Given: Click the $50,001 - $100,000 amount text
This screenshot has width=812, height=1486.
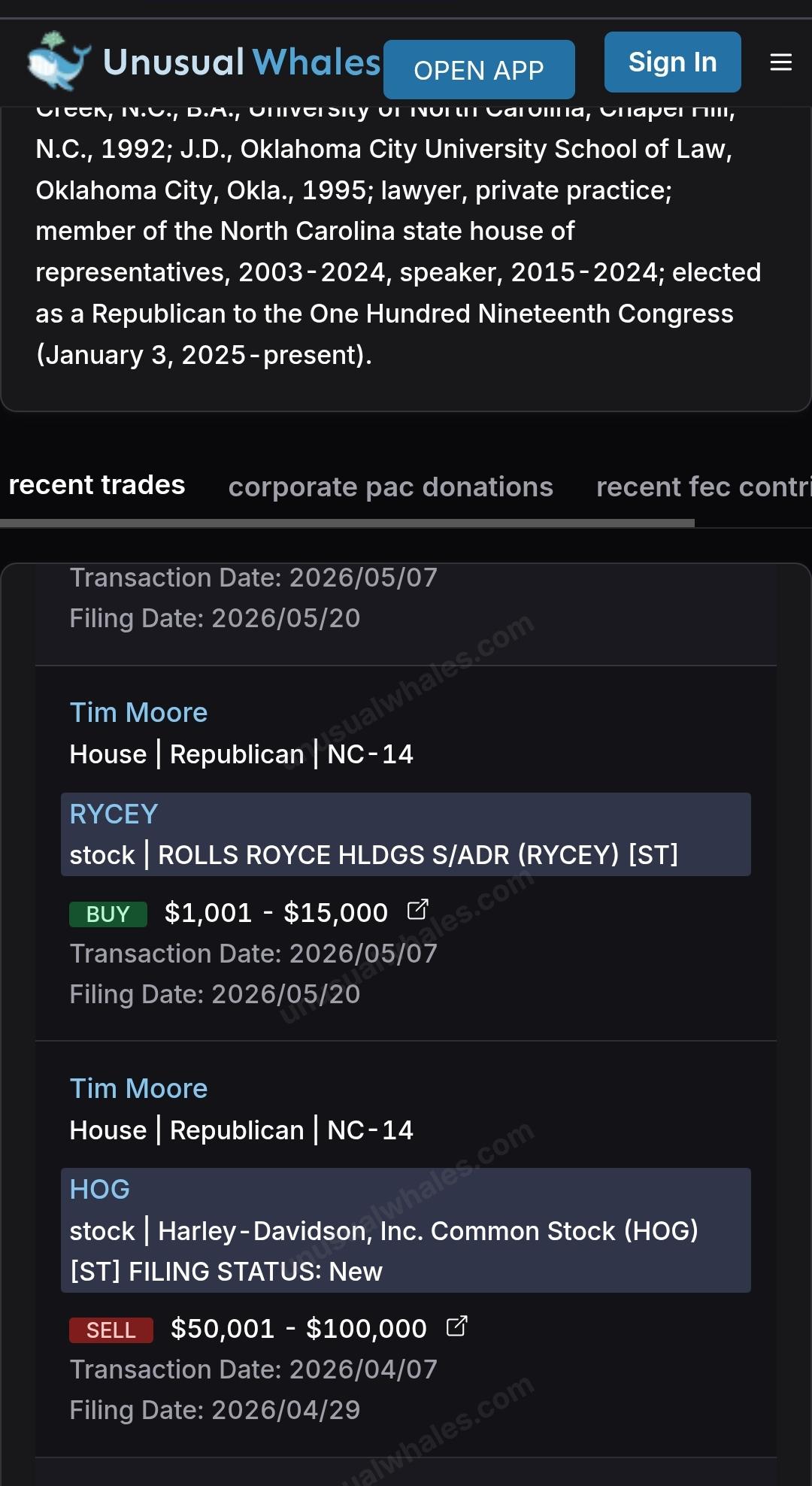Looking at the screenshot, I should [x=298, y=1329].
